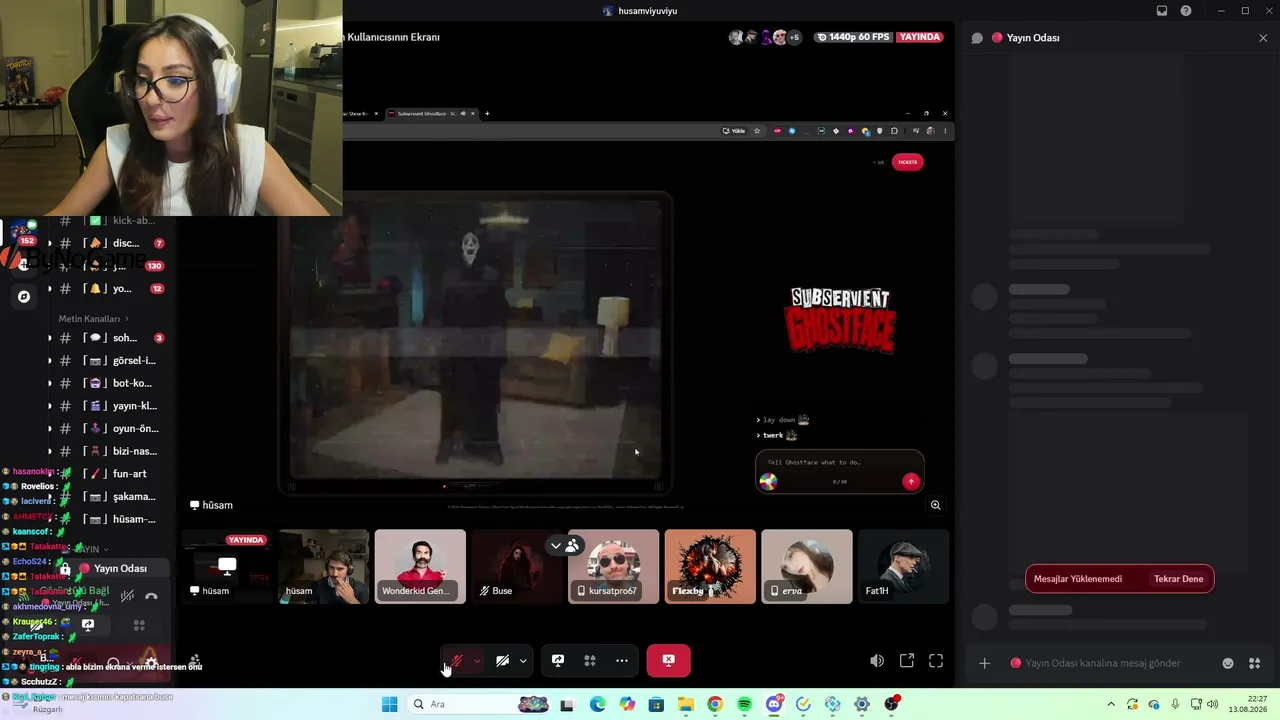1280x720 pixels.
Task: Click the red Tickets button in shared screen
Action: click(x=907, y=162)
